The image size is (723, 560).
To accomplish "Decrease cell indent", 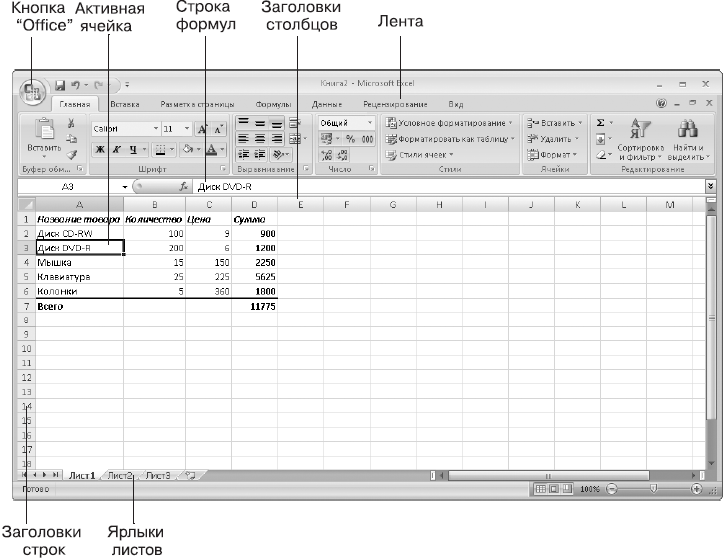I will (x=243, y=155).
